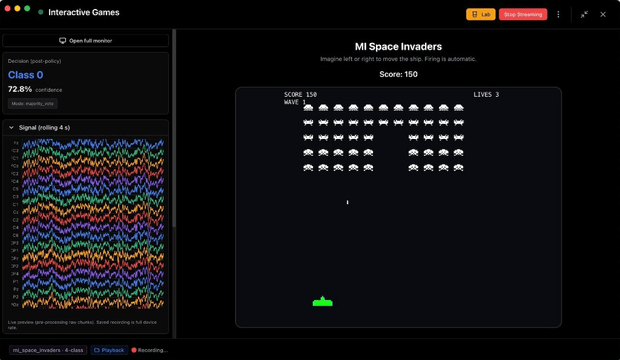Click the in-game 'WAVE 1' text

point(295,102)
